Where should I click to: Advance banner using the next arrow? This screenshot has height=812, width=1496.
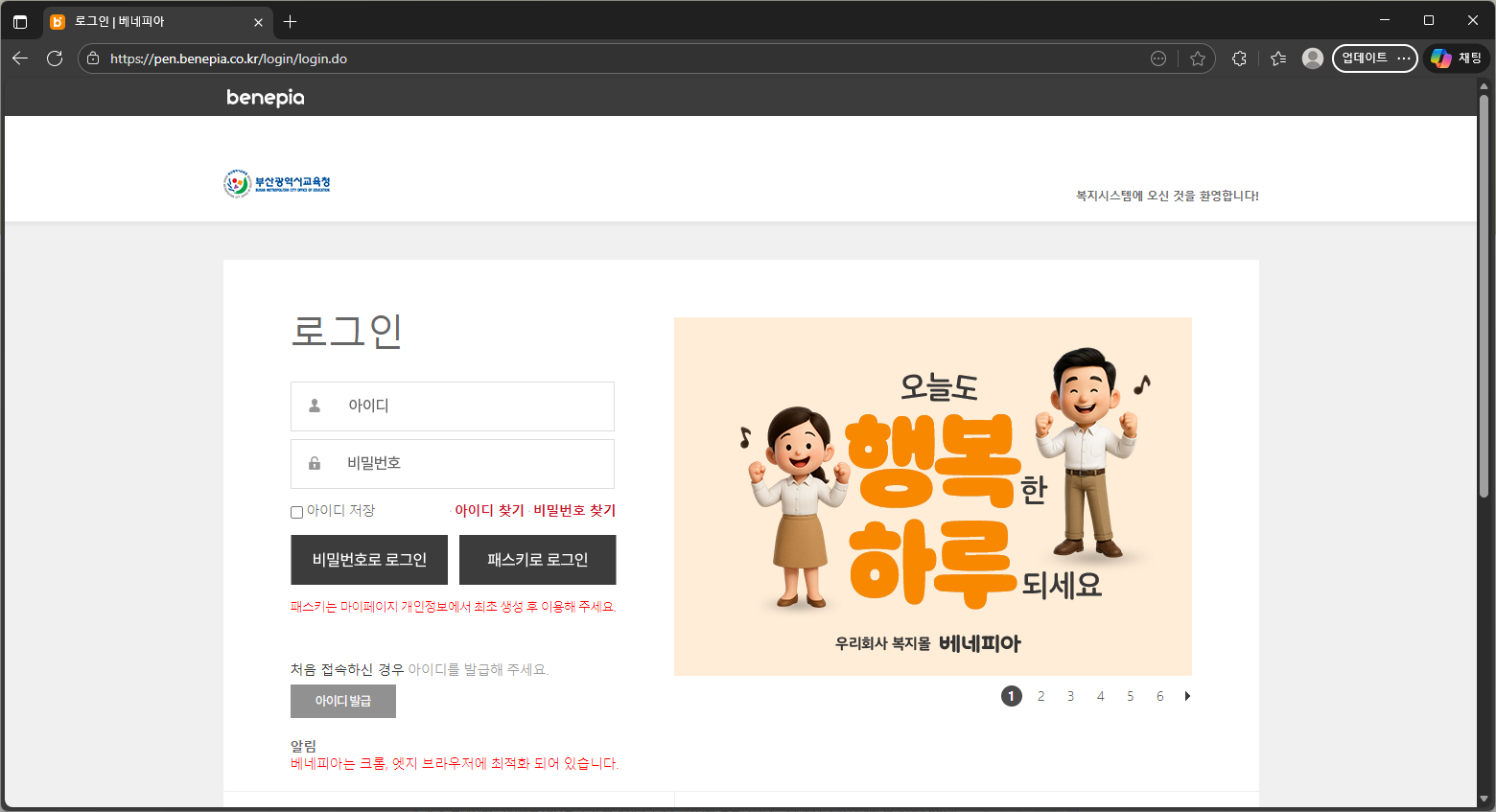(1187, 696)
